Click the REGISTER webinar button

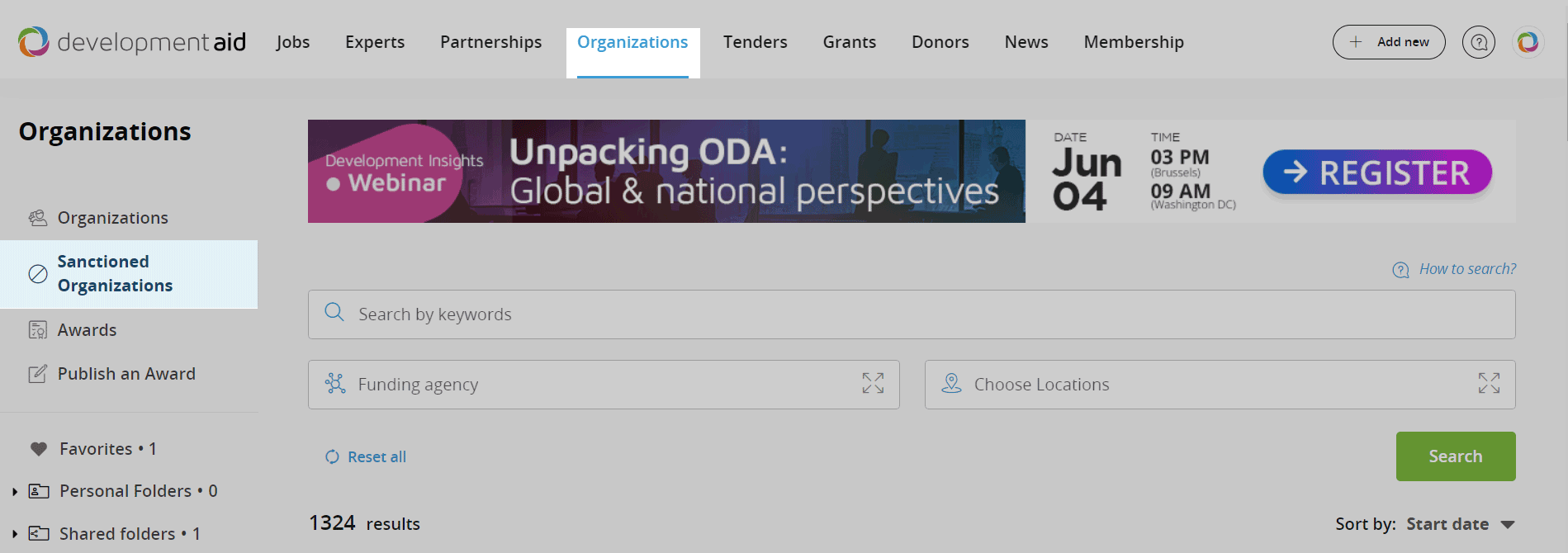(1377, 173)
